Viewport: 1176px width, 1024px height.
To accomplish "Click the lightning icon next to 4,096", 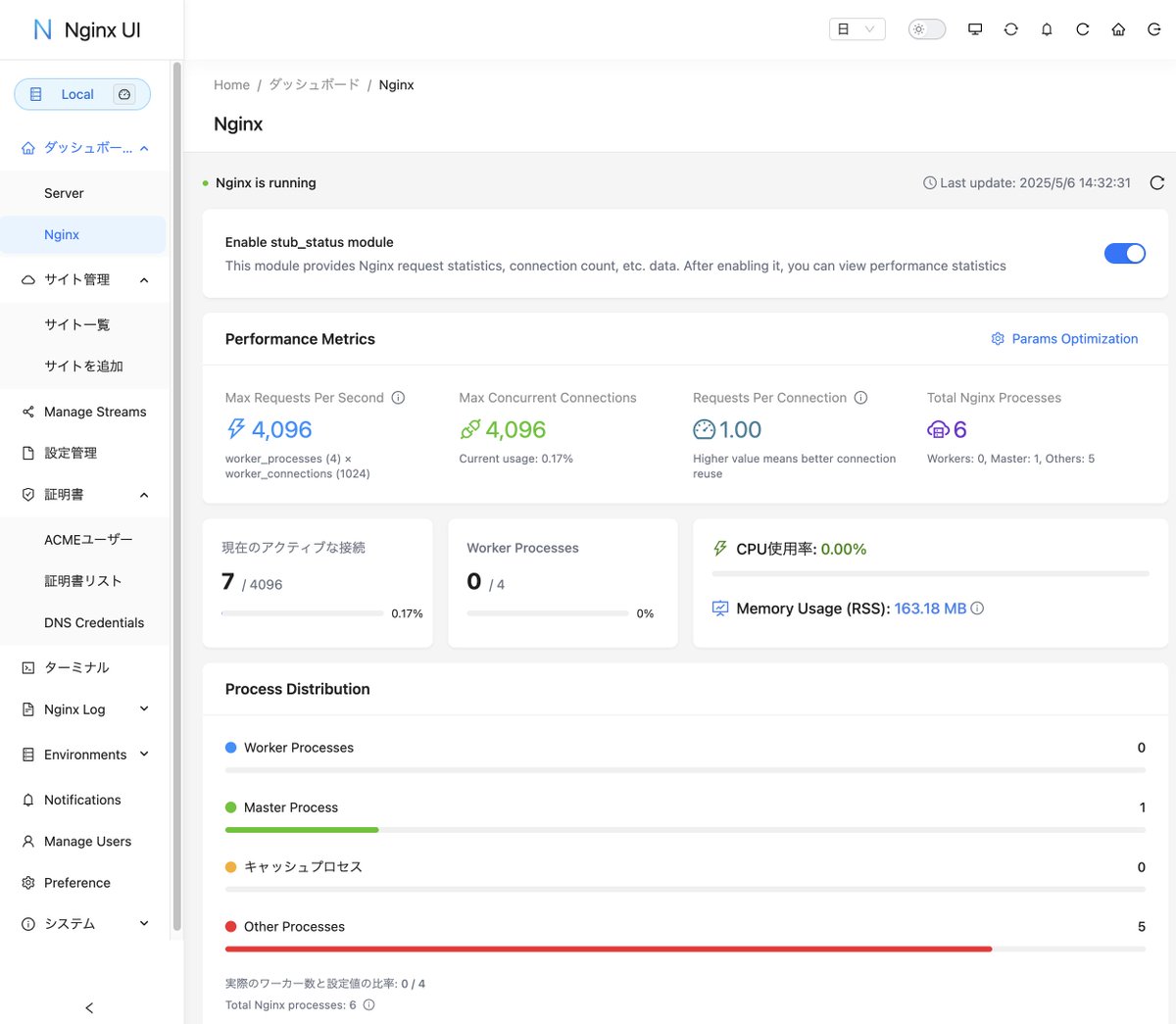I will (236, 429).
